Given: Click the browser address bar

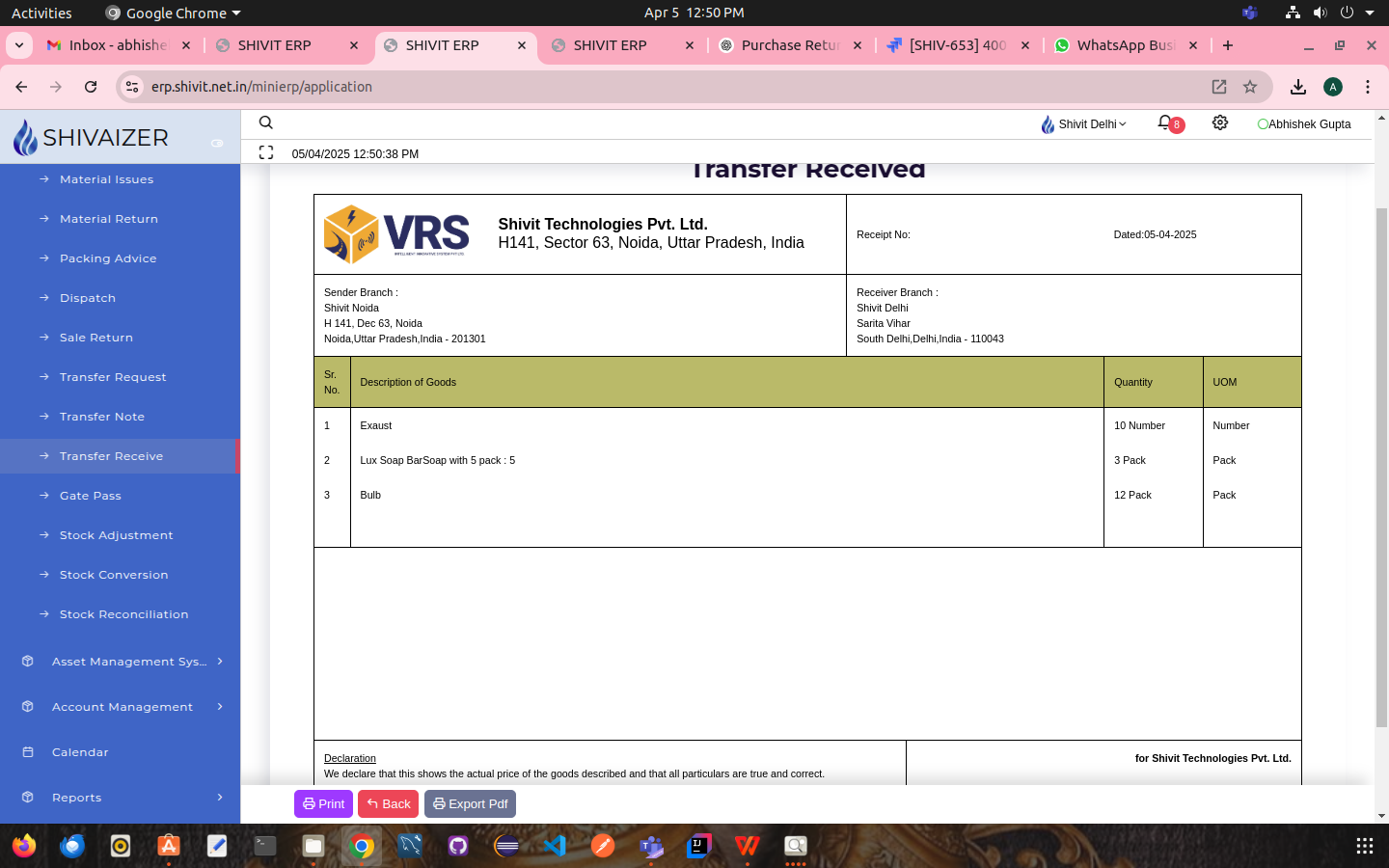Looking at the screenshot, I should click(675, 87).
